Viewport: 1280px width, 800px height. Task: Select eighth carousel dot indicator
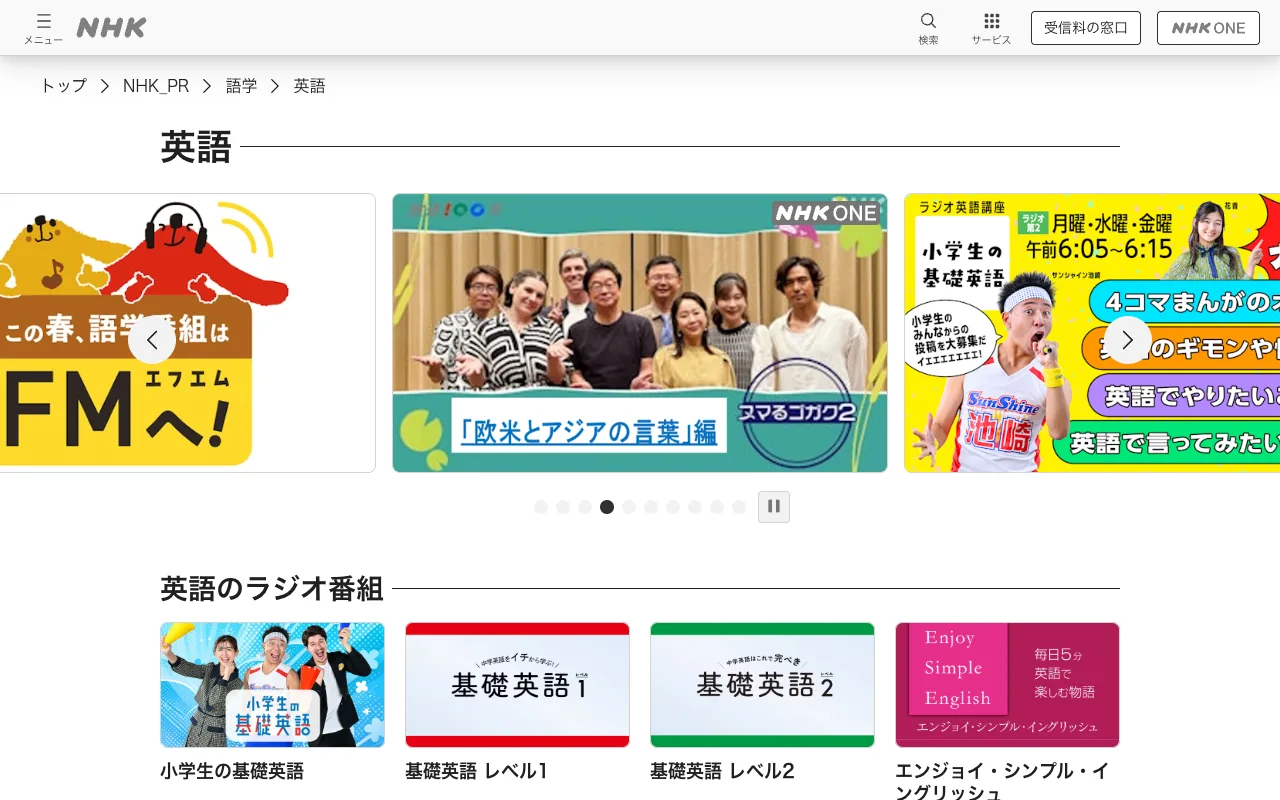pyautogui.click(x=695, y=507)
